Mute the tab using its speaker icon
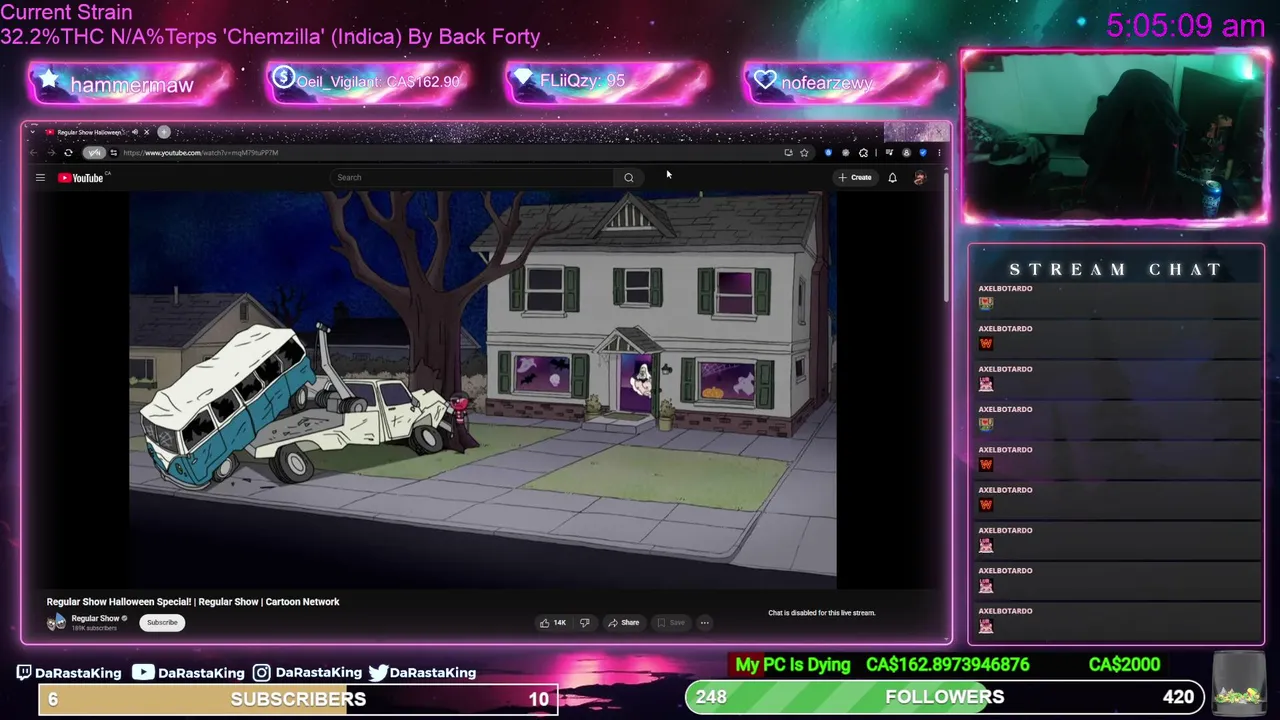Viewport: 1280px width, 720px height. pos(135,132)
